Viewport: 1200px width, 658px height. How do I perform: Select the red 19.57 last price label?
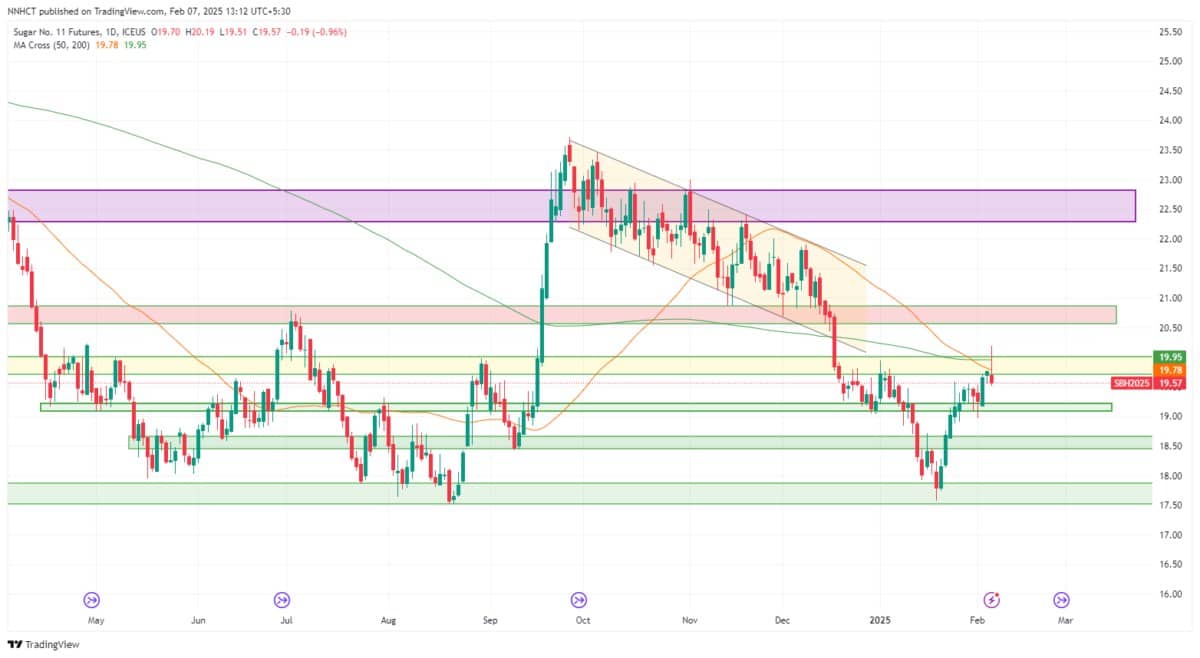click(x=1168, y=383)
